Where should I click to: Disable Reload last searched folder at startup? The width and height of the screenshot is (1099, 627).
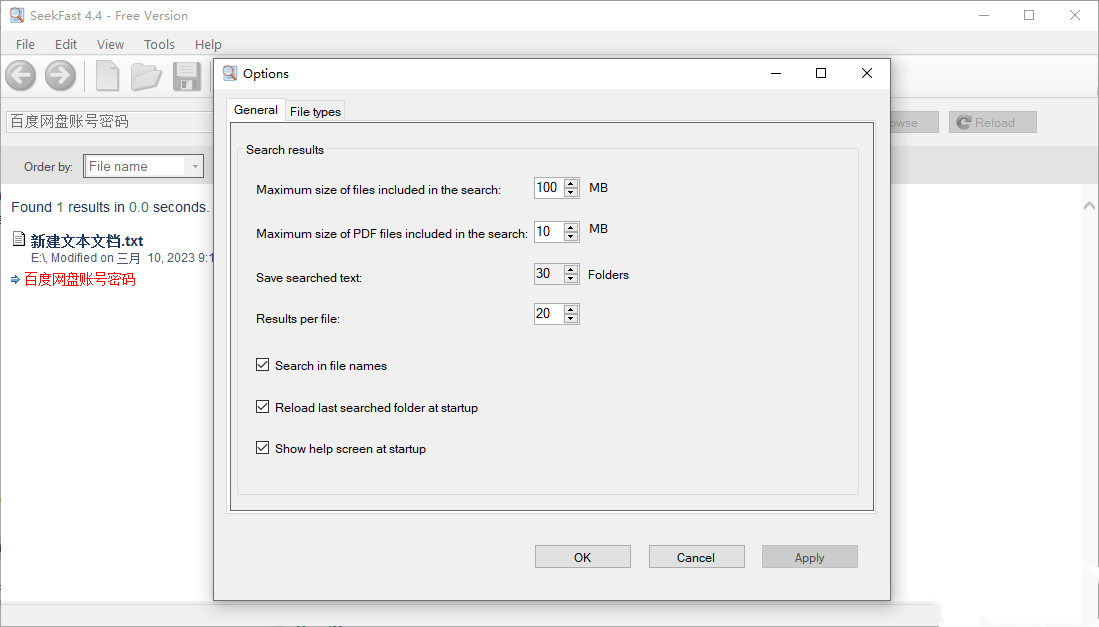coord(263,408)
